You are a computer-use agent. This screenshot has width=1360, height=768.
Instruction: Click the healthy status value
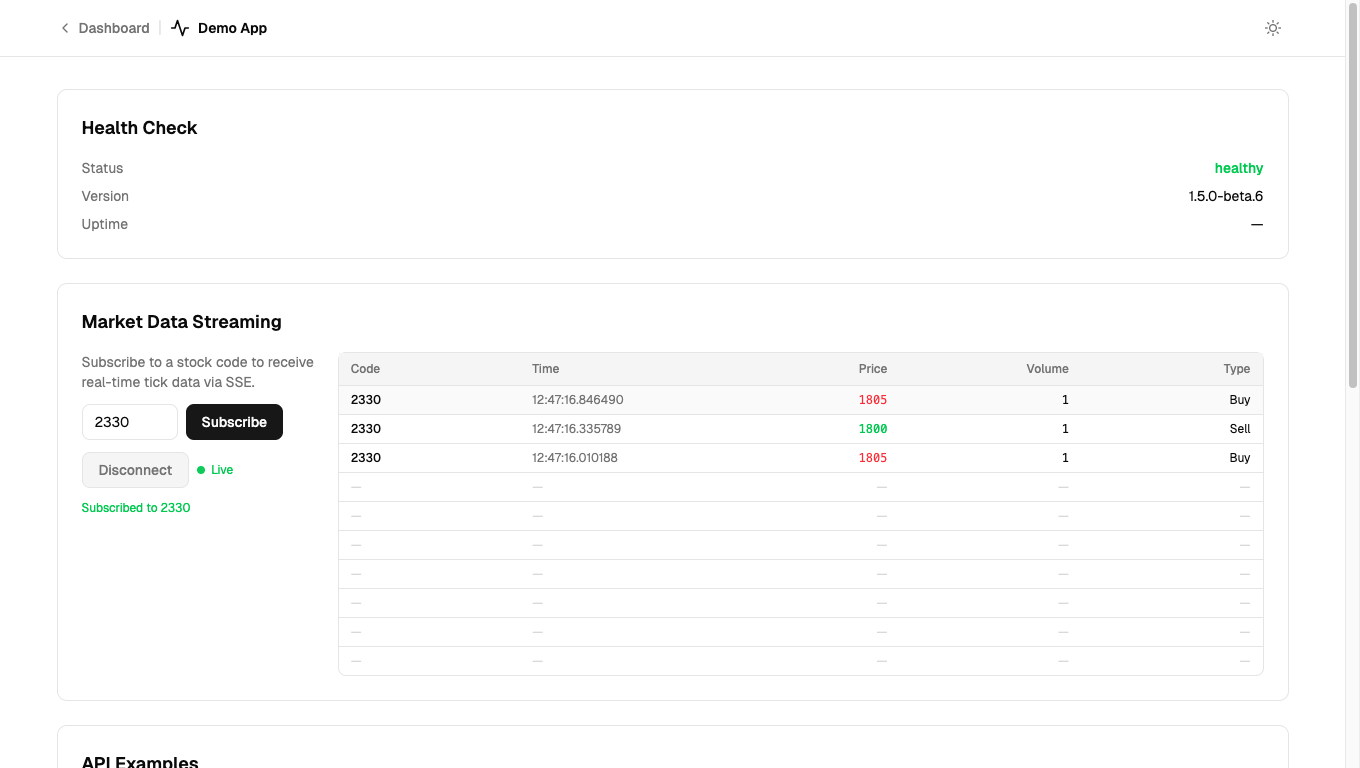point(1239,168)
